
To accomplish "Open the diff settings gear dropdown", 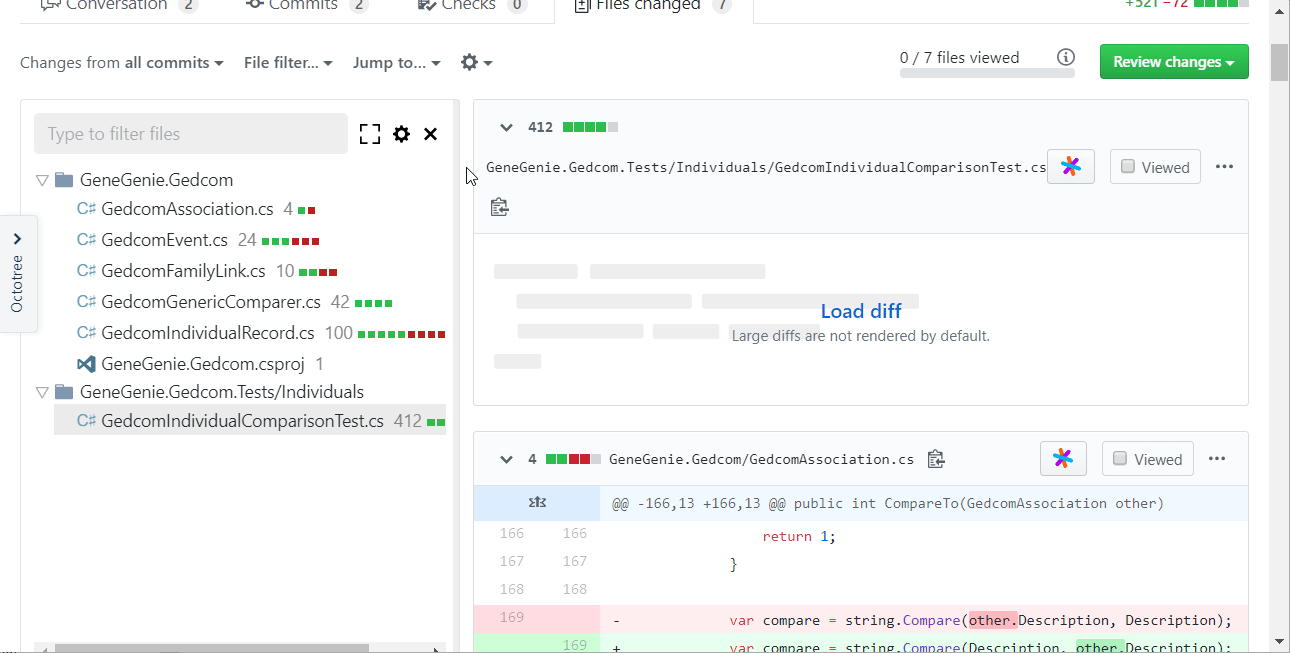I will (x=476, y=63).
